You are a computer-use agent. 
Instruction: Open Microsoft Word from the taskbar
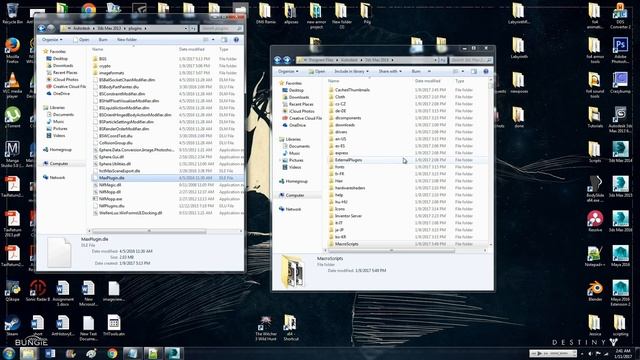coord(50,353)
